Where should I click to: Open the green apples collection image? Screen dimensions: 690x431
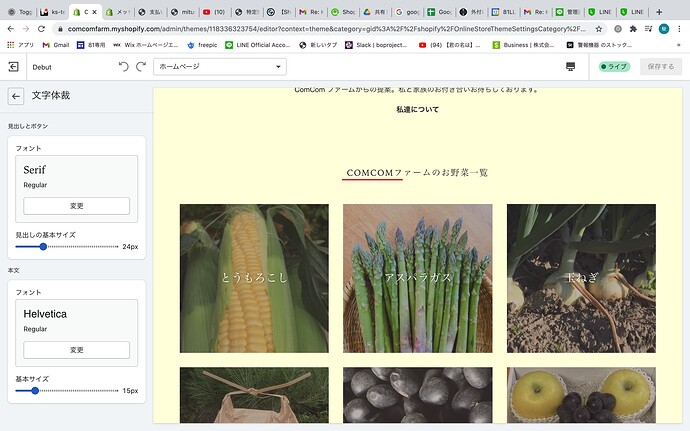point(581,395)
